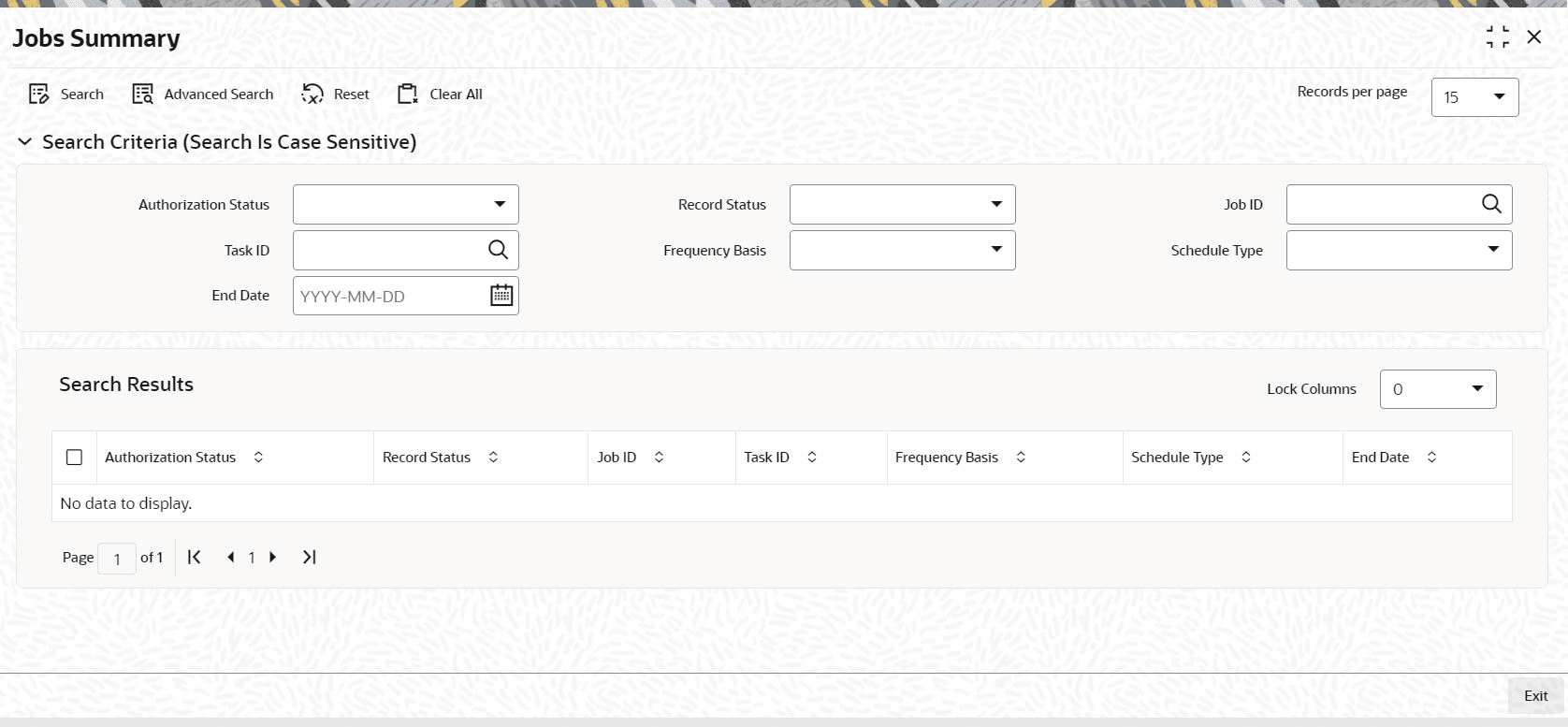Click the Exit button
Viewport: 1568px width, 727px height.
pos(1536,695)
